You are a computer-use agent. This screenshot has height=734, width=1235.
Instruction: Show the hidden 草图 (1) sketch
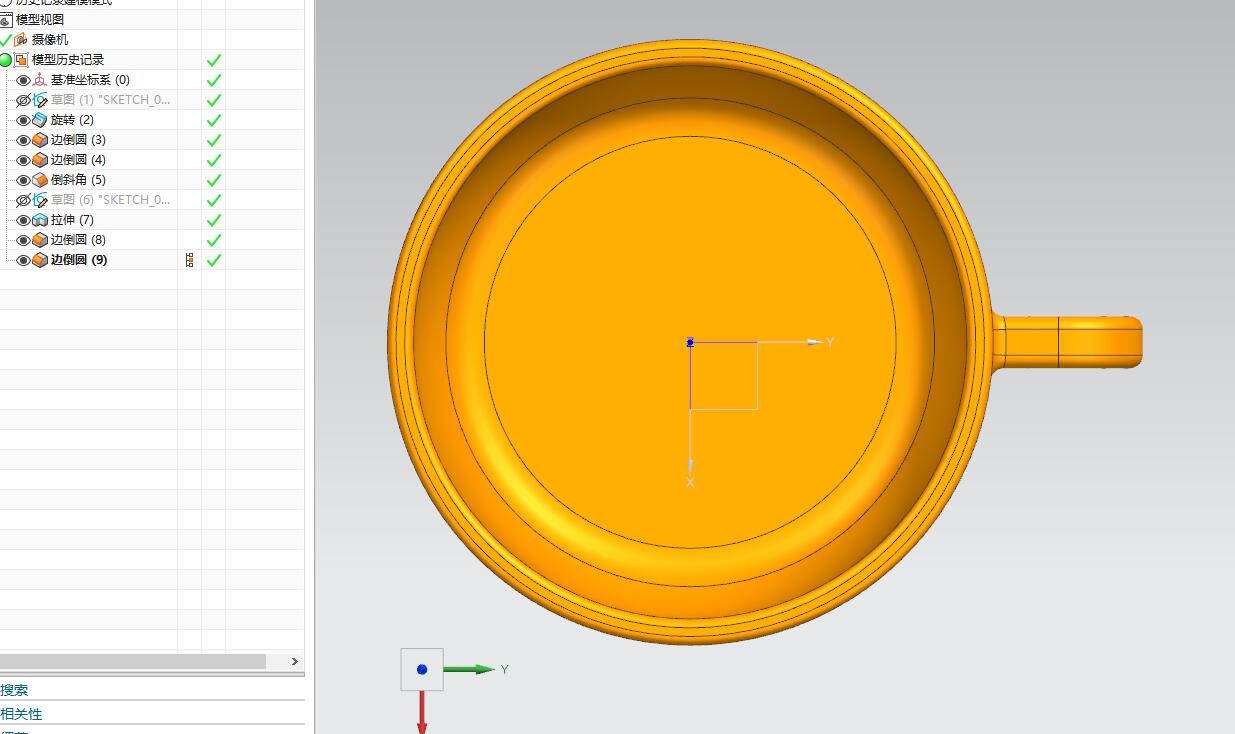click(24, 100)
